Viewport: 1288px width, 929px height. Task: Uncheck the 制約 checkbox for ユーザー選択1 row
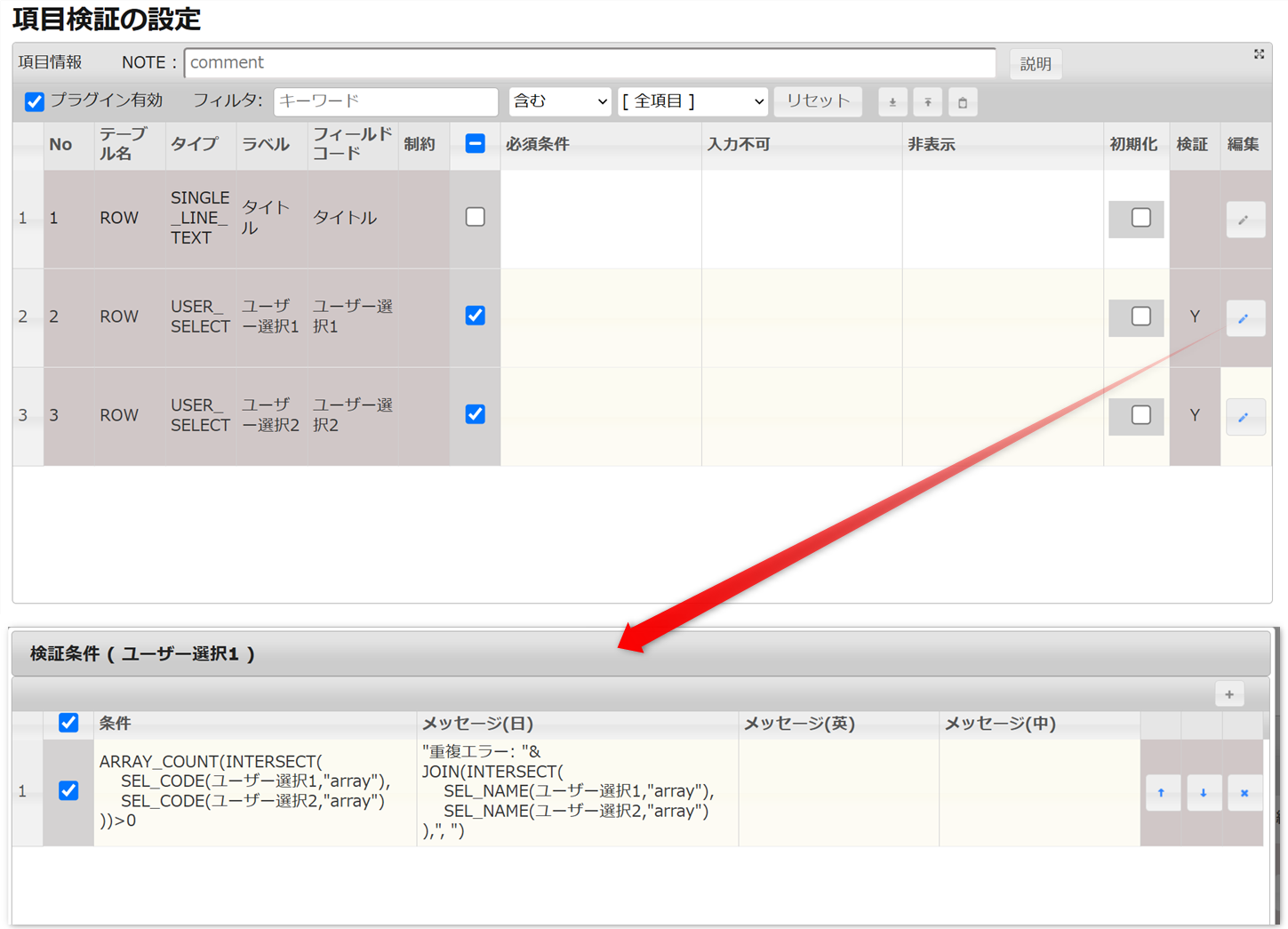pos(476,316)
